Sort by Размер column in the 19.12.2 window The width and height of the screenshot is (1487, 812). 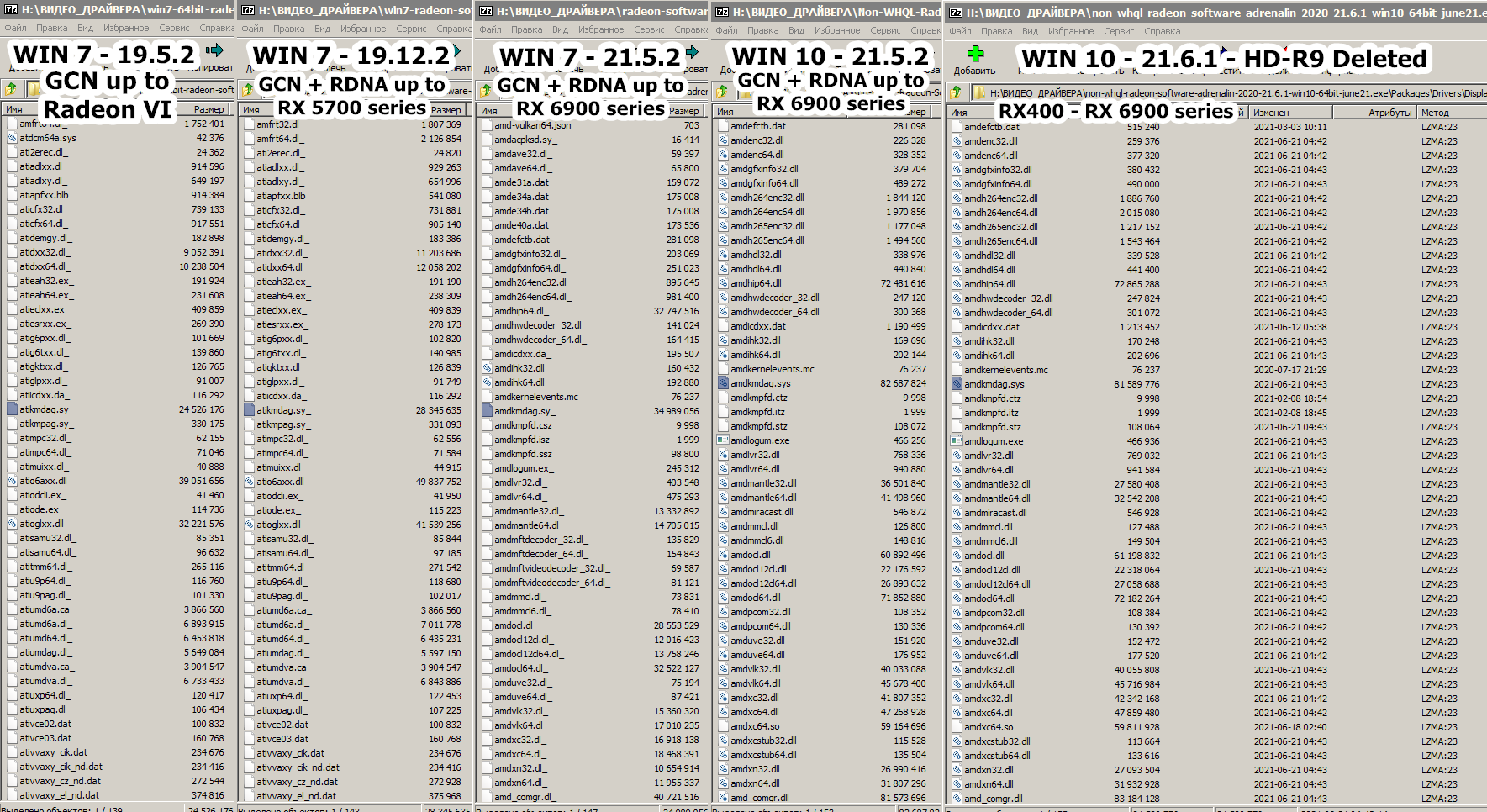446,110
